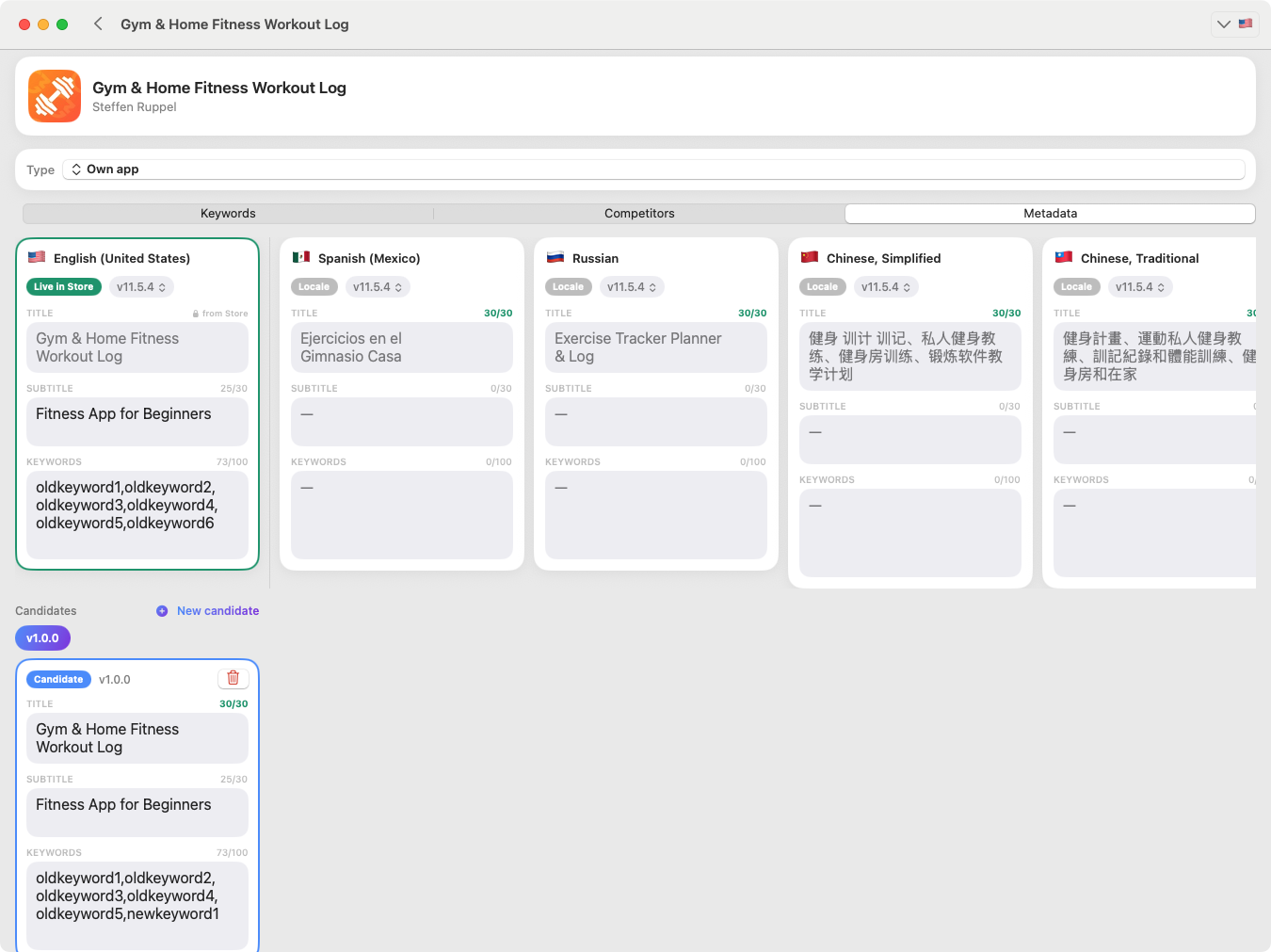Switch to the Keywords tab
The height and width of the screenshot is (952, 1271).
pos(228,214)
